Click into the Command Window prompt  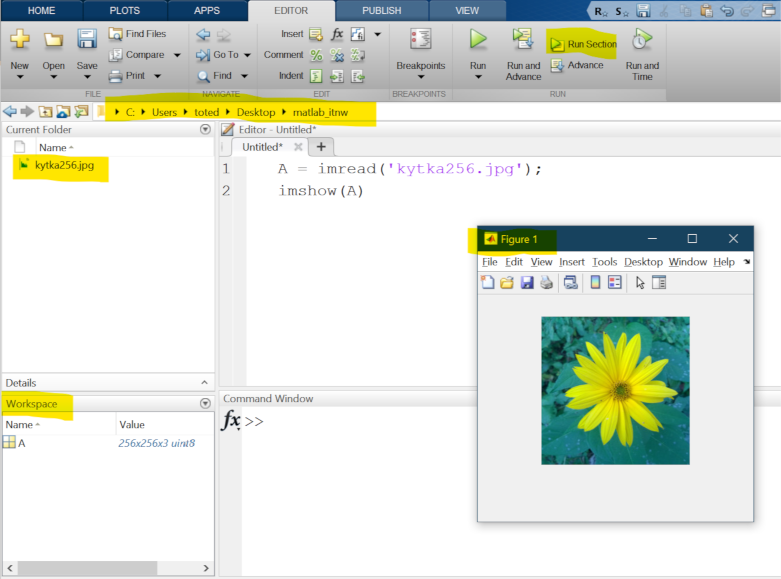click(400, 421)
